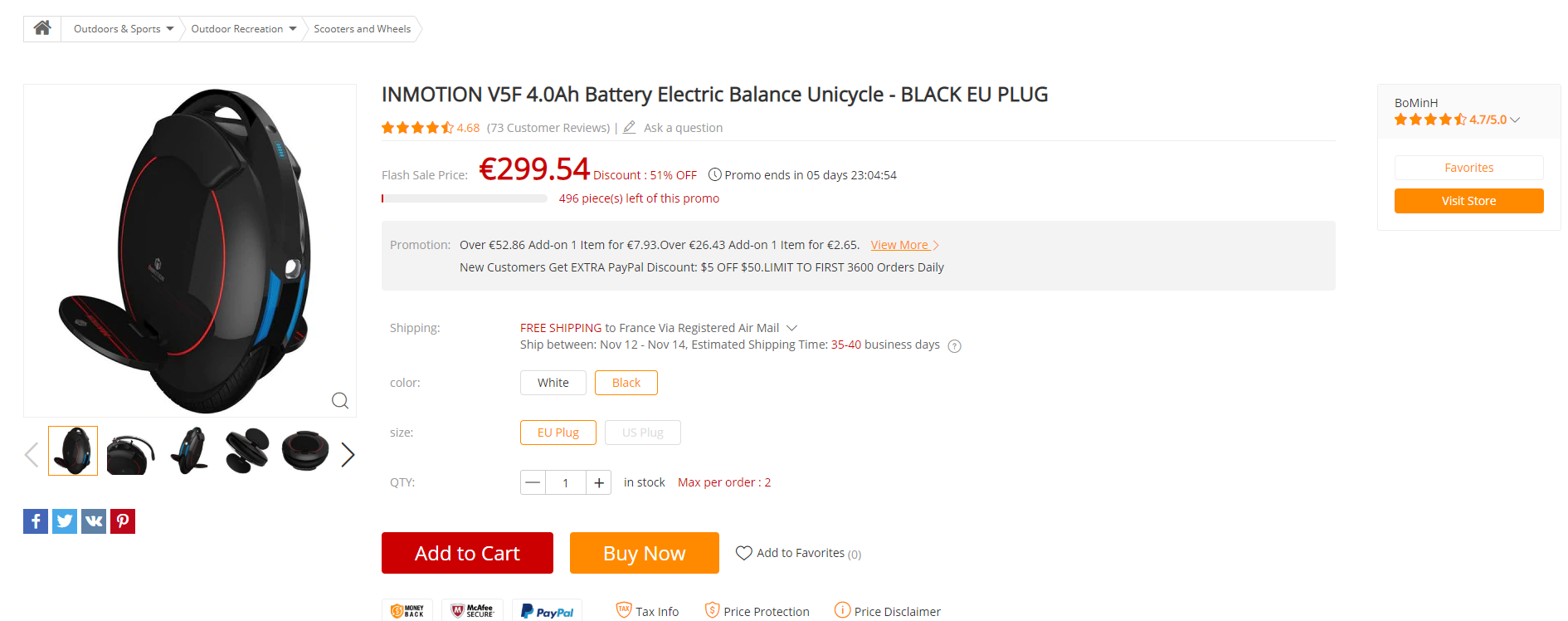
Task: Share product on Facebook
Action: [36, 521]
